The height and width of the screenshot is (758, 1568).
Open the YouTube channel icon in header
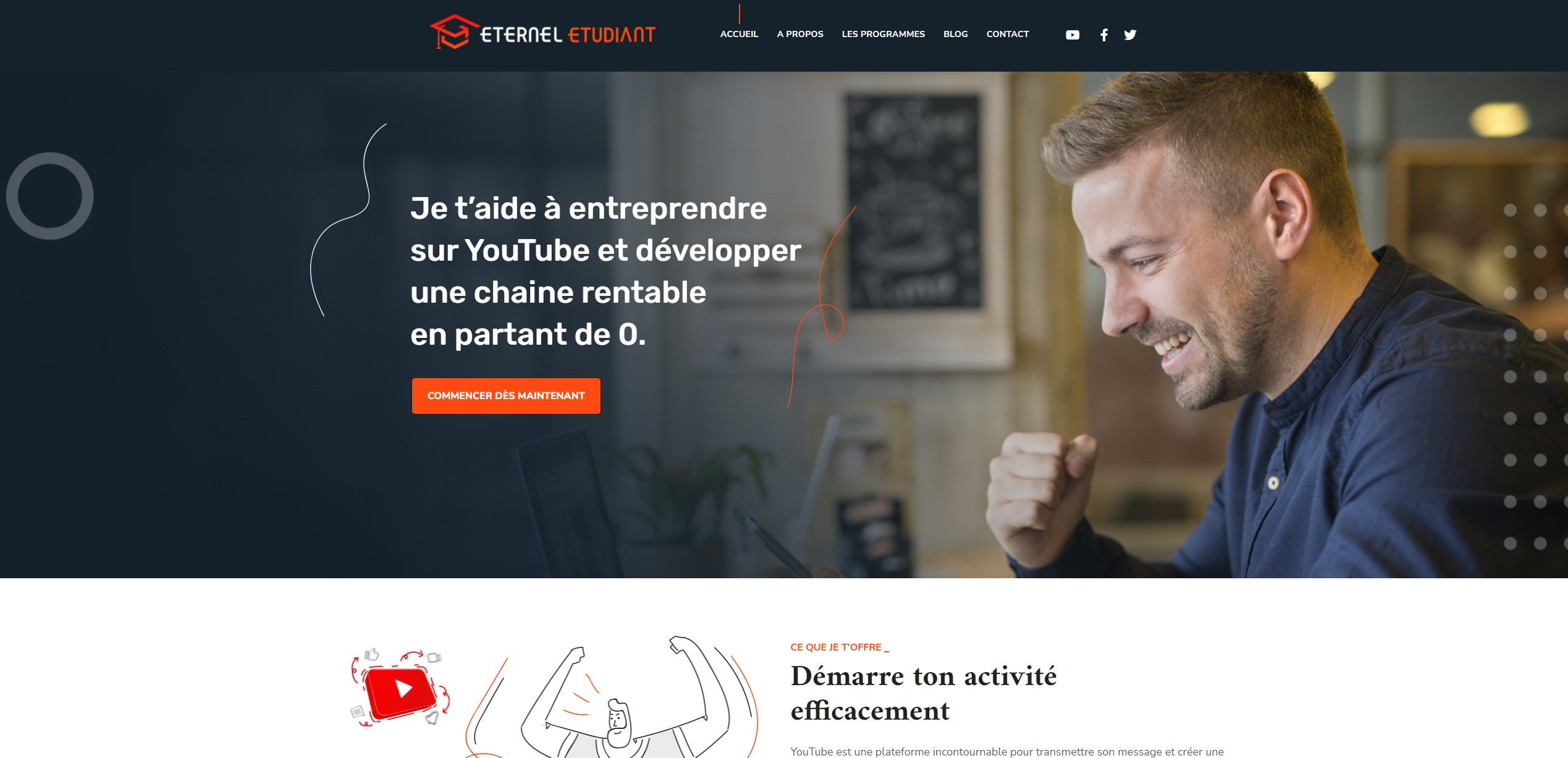coord(1073,35)
